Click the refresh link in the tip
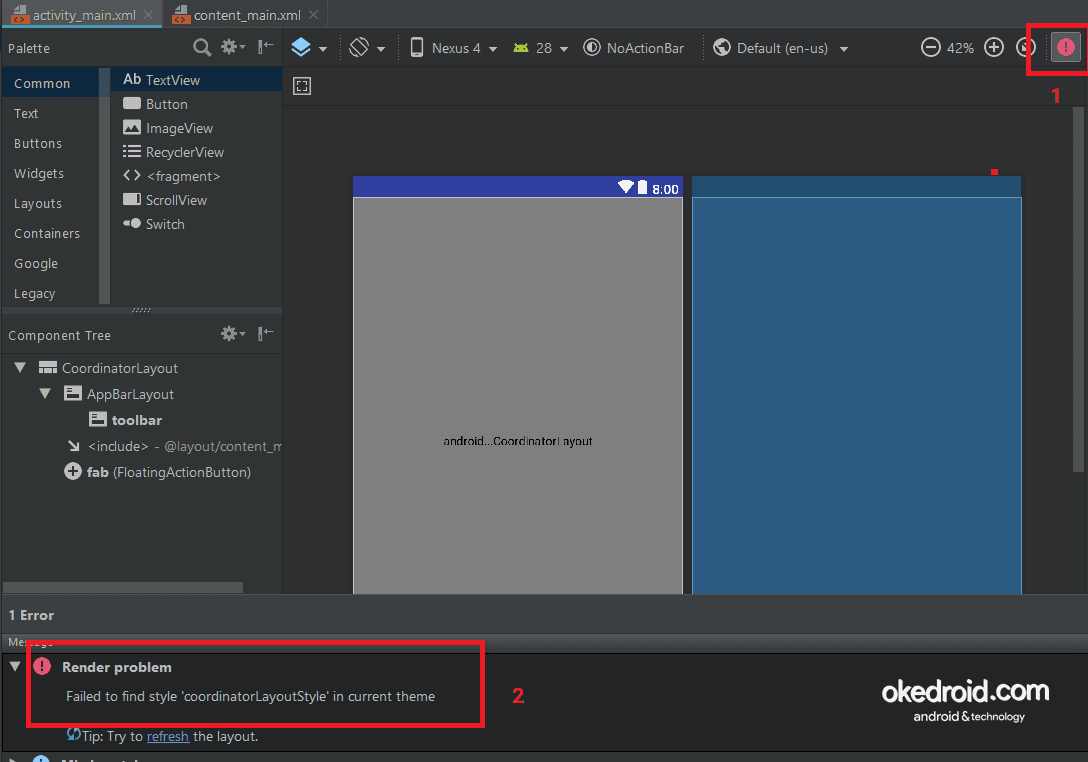Image resolution: width=1088 pixels, height=762 pixels. tap(167, 736)
